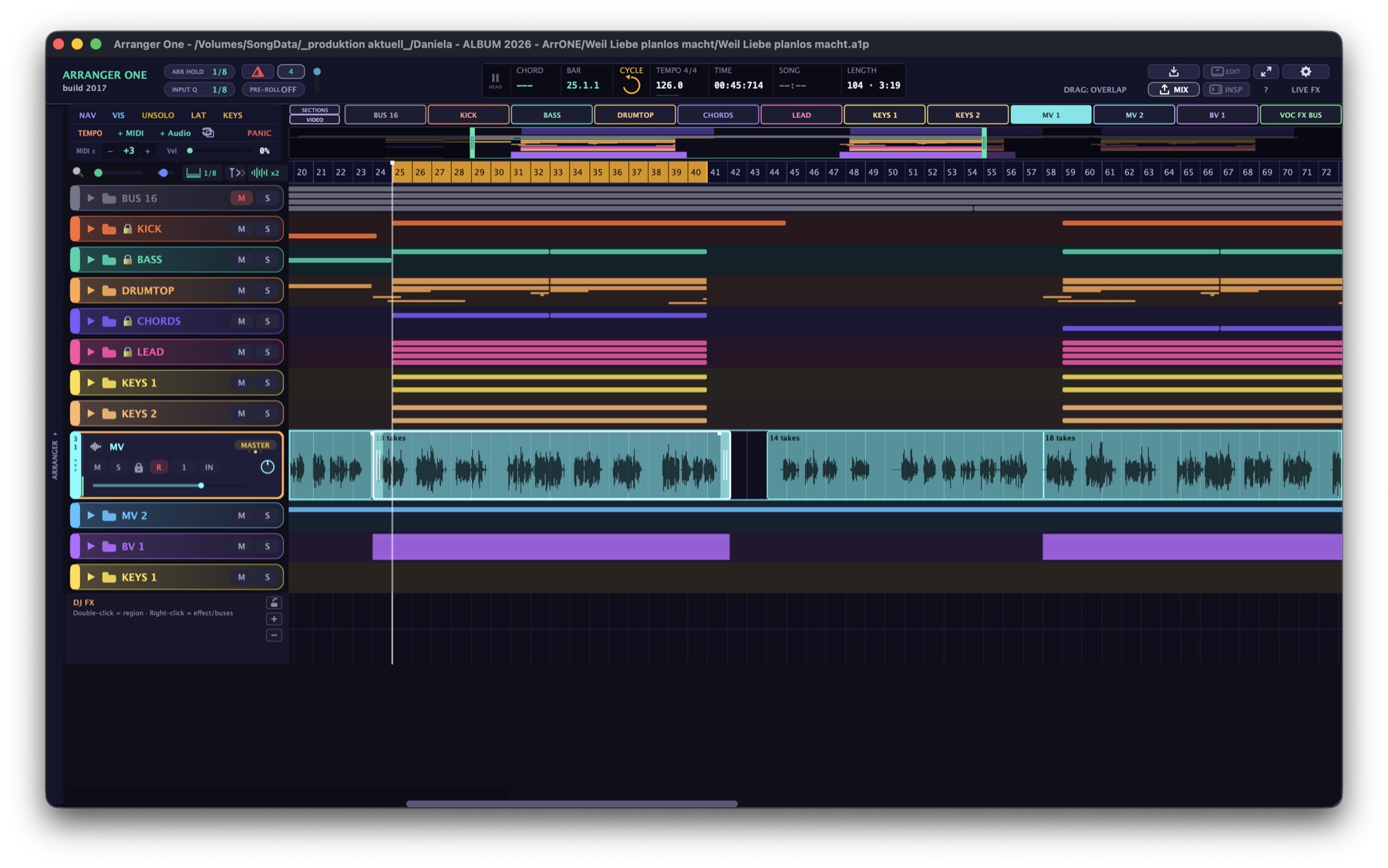Click the MIX export button
1388x868 pixels.
click(x=1173, y=89)
